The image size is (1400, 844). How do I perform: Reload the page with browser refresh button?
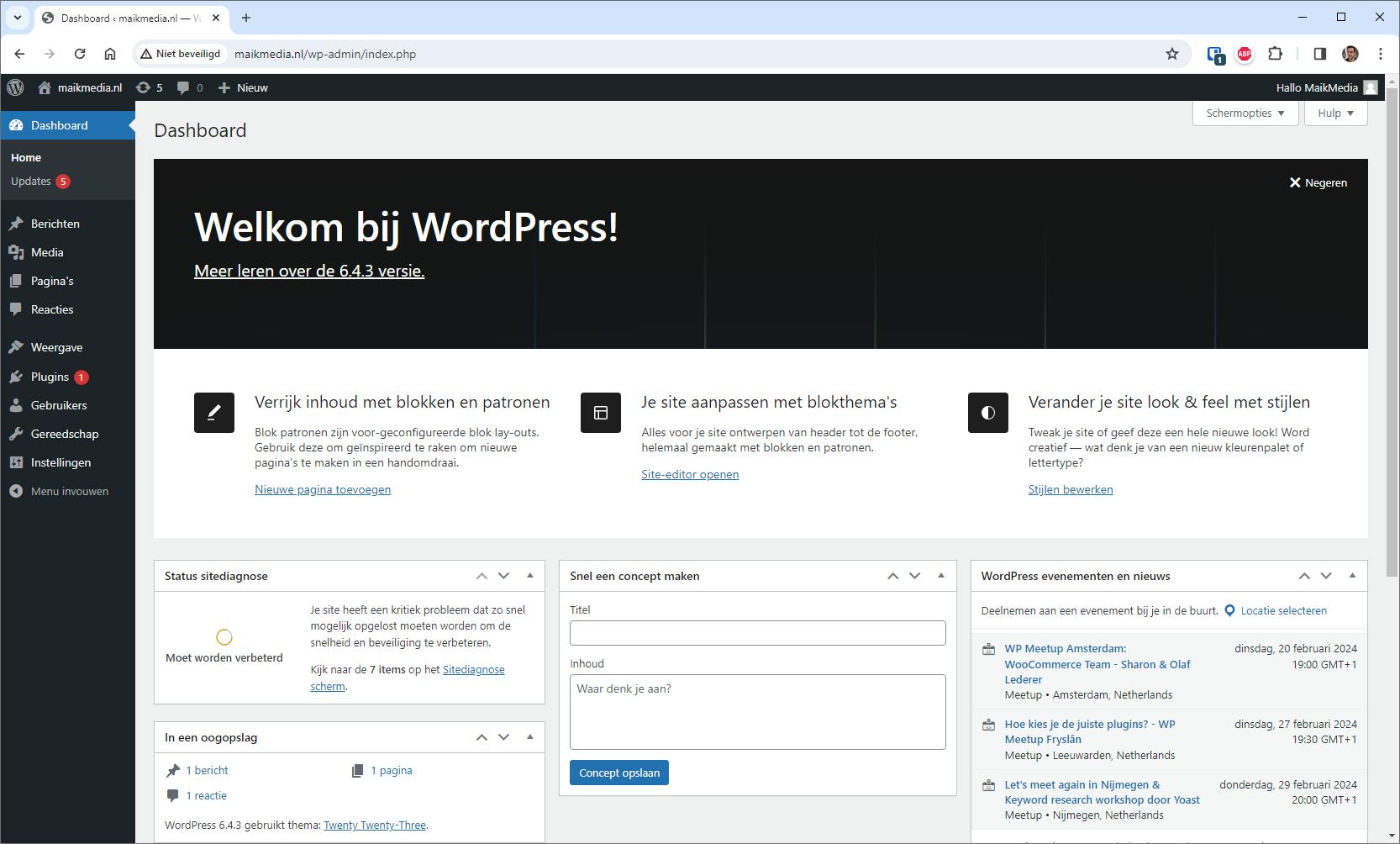(80, 54)
